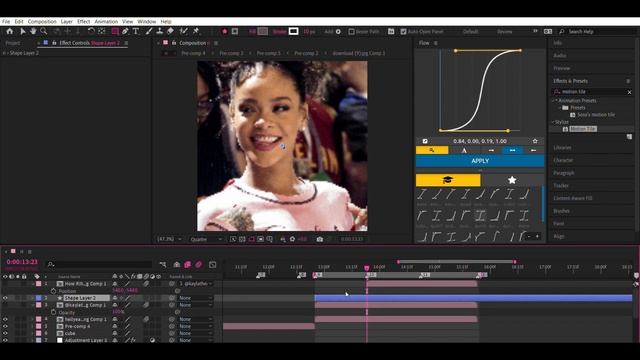Click the stopwatch next to Position
Viewport: 640px width, 360px height.
(x=53, y=291)
